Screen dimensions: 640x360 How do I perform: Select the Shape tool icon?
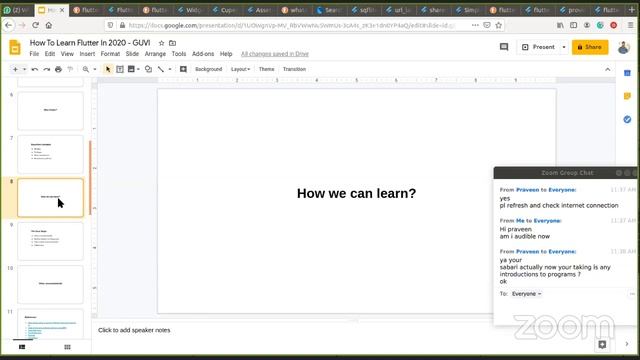point(149,69)
